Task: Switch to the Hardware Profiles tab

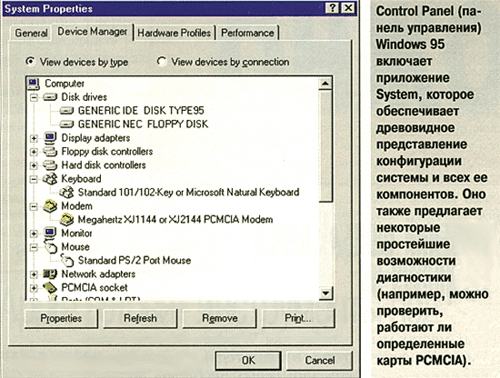Action: pos(174,33)
